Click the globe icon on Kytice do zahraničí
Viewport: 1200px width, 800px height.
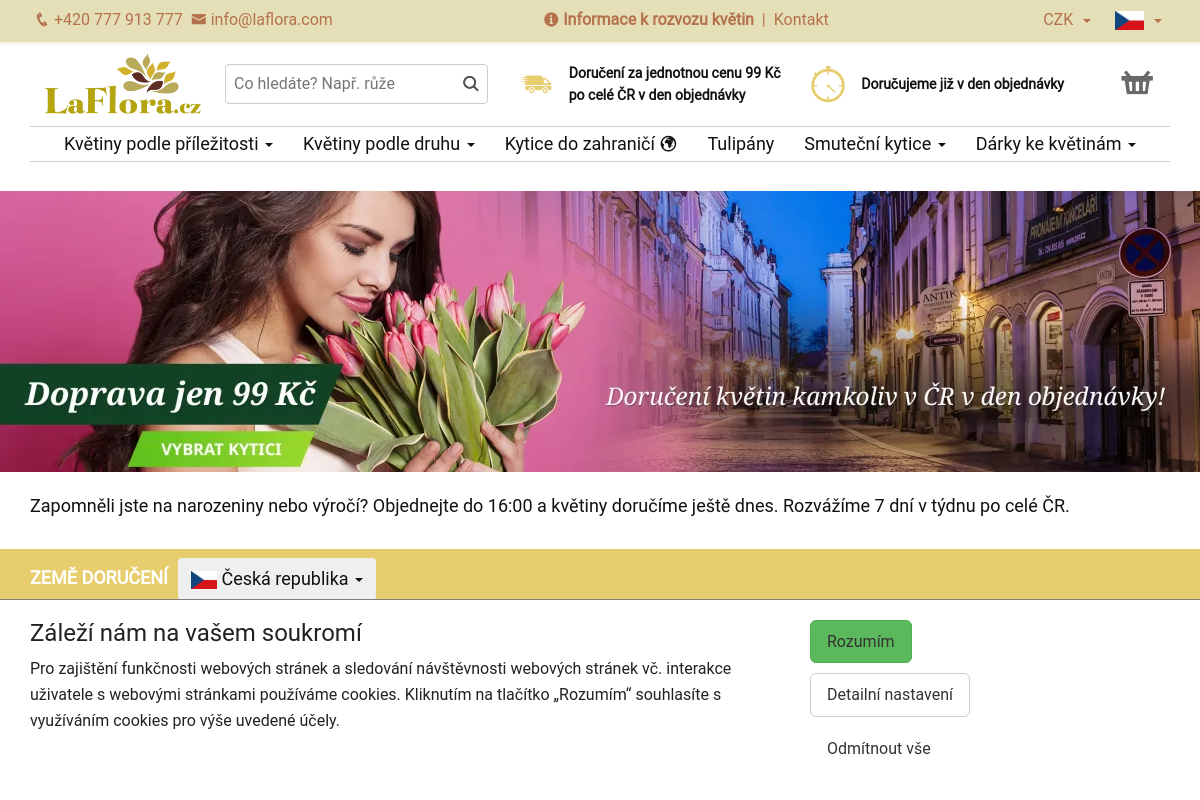tap(668, 143)
